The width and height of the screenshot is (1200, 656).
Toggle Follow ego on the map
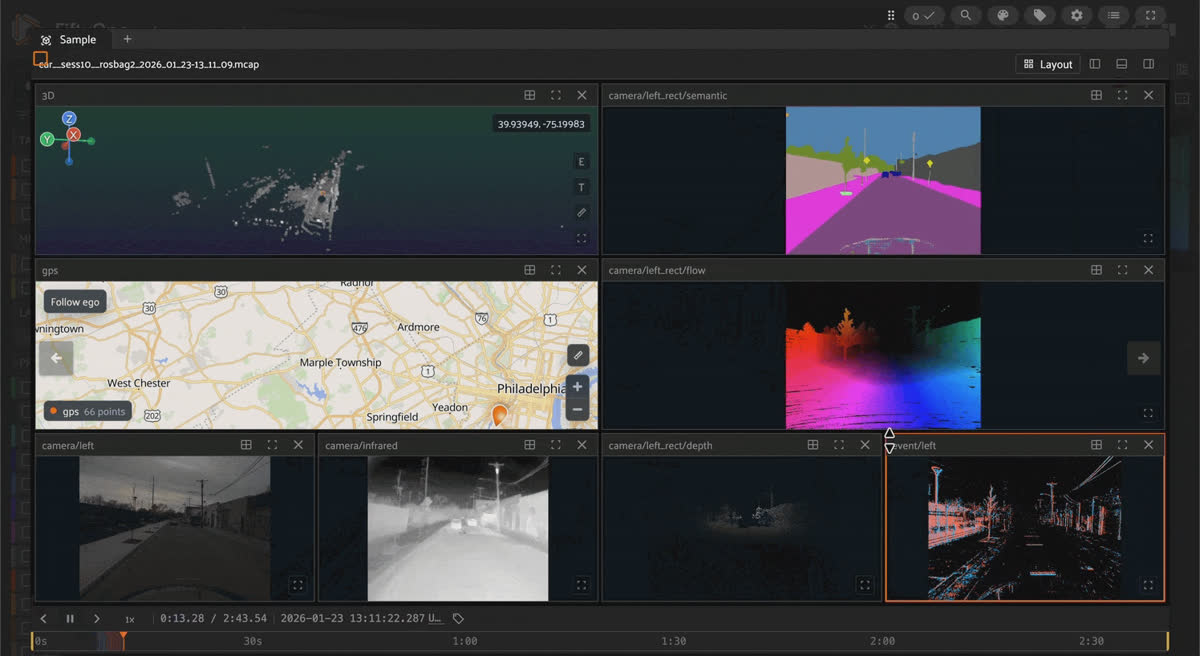pos(75,302)
